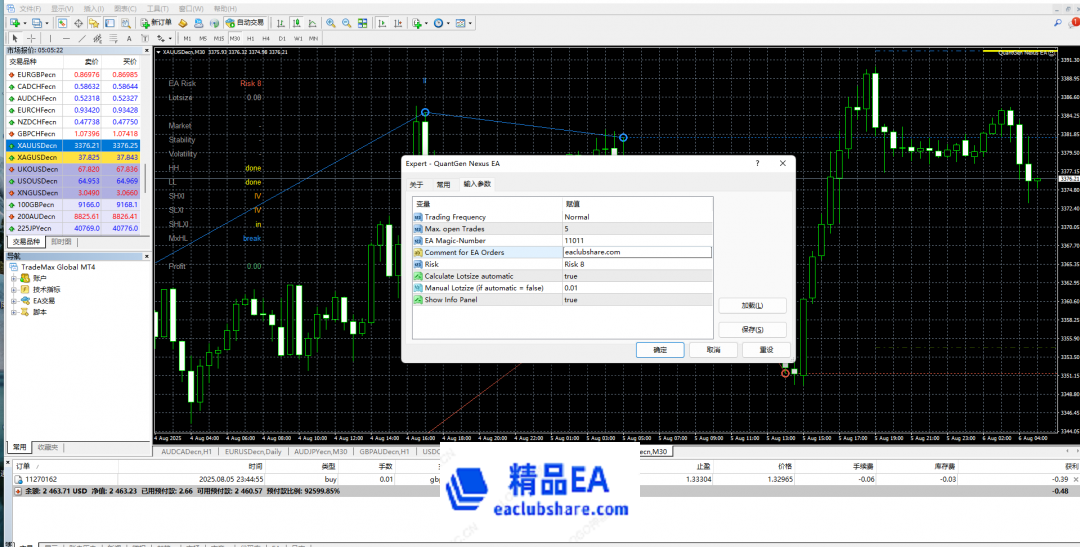Select the equidistant channel tool
This screenshot has width=1080, height=547.
click(97, 39)
